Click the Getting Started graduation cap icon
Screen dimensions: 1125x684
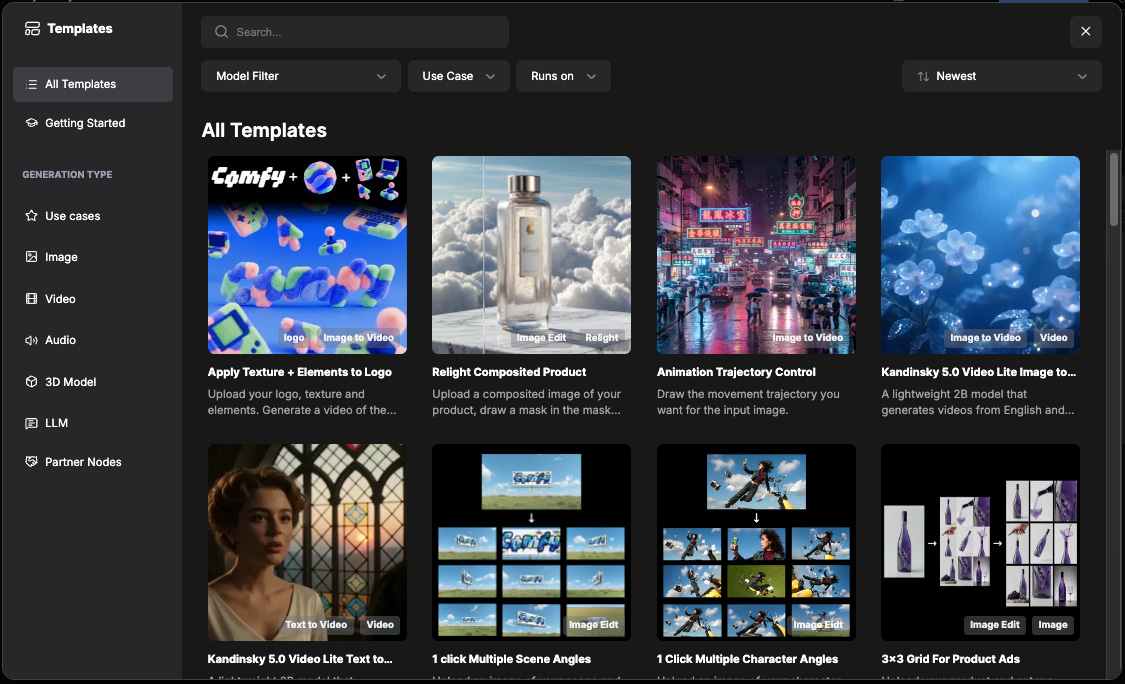(32, 123)
